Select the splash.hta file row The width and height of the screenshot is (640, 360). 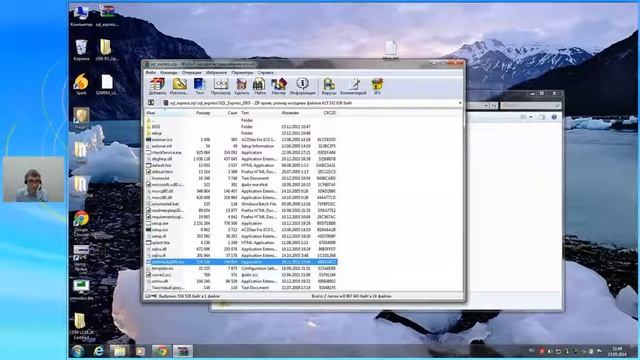[241, 242]
